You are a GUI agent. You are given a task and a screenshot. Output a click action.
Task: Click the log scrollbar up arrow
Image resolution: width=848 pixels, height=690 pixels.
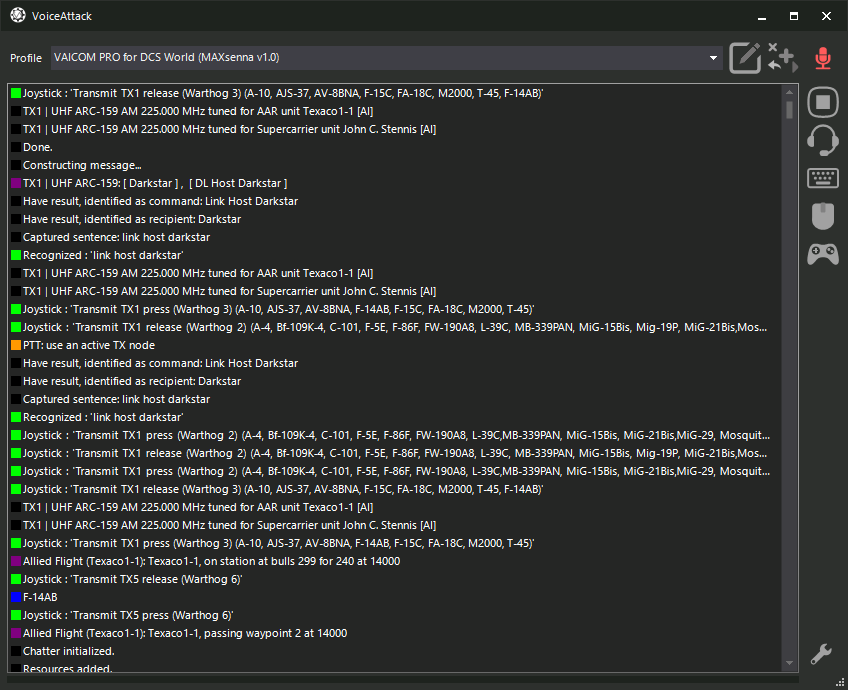click(789, 92)
